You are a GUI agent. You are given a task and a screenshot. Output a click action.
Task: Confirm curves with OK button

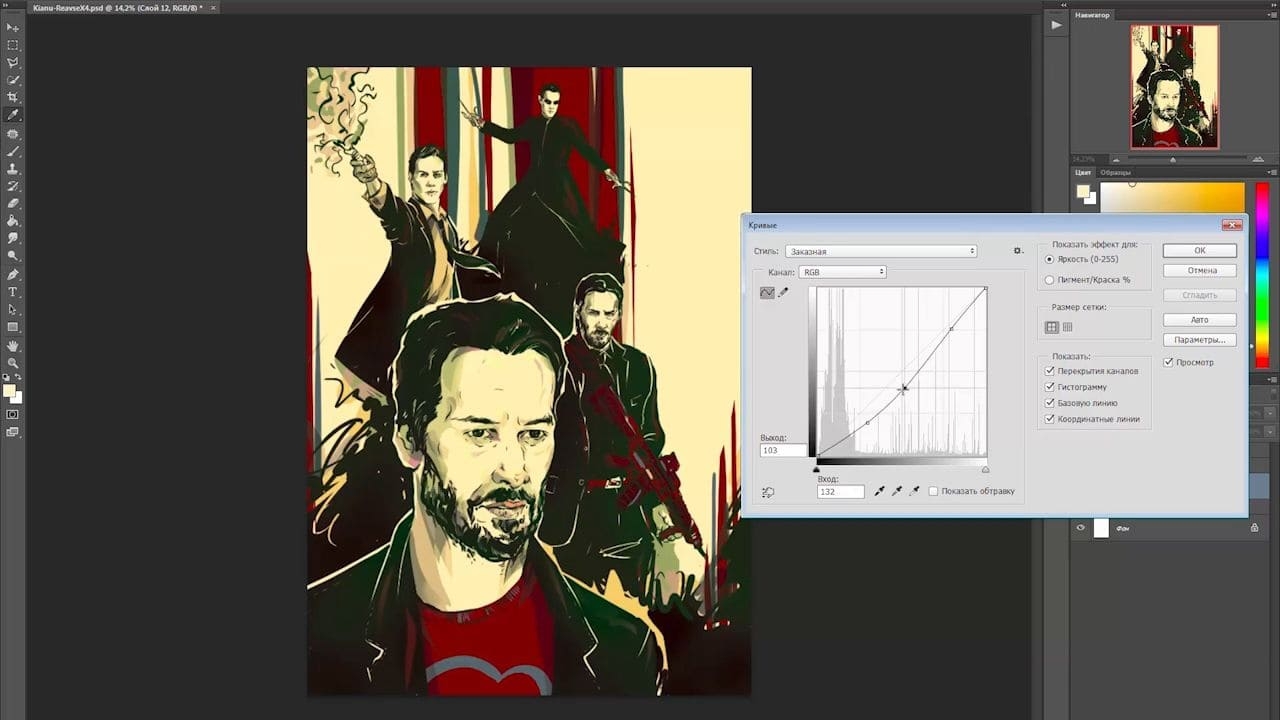point(1199,251)
